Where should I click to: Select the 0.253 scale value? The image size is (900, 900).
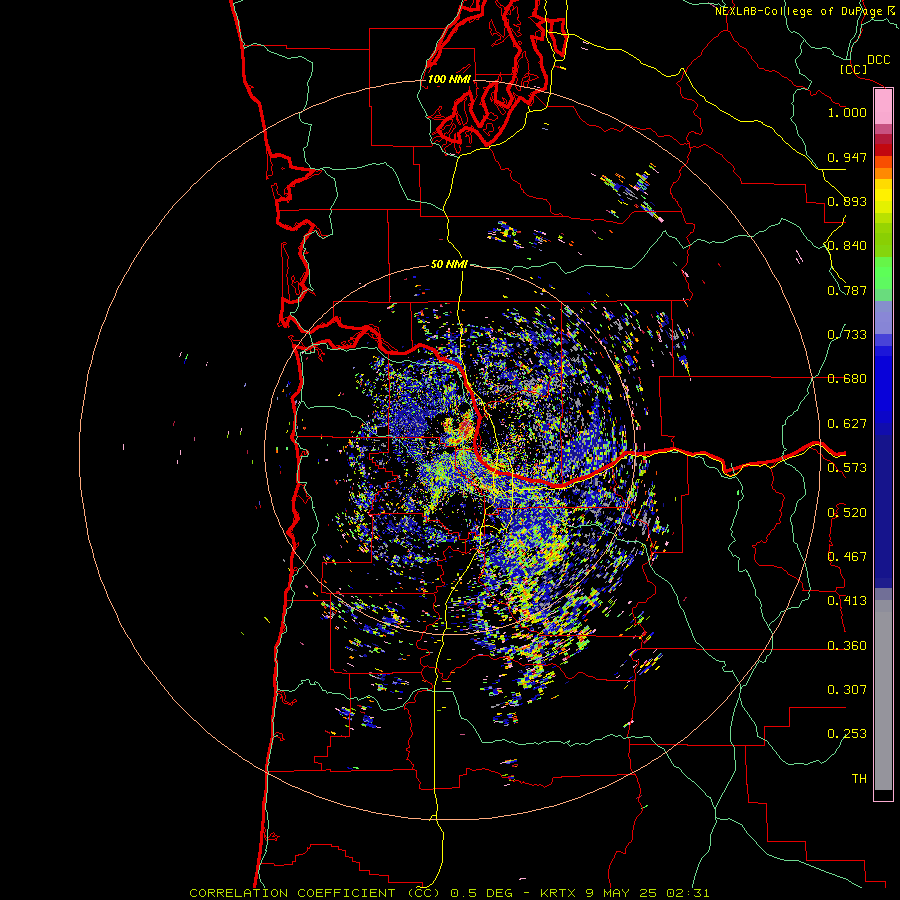point(847,734)
